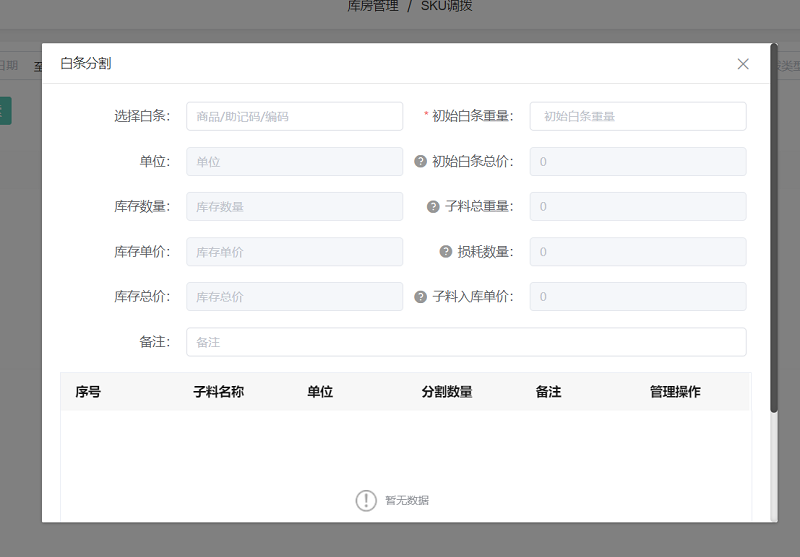Click the 初始白条总价 value field
Viewport: 800px width, 557px height.
[x=637, y=162]
